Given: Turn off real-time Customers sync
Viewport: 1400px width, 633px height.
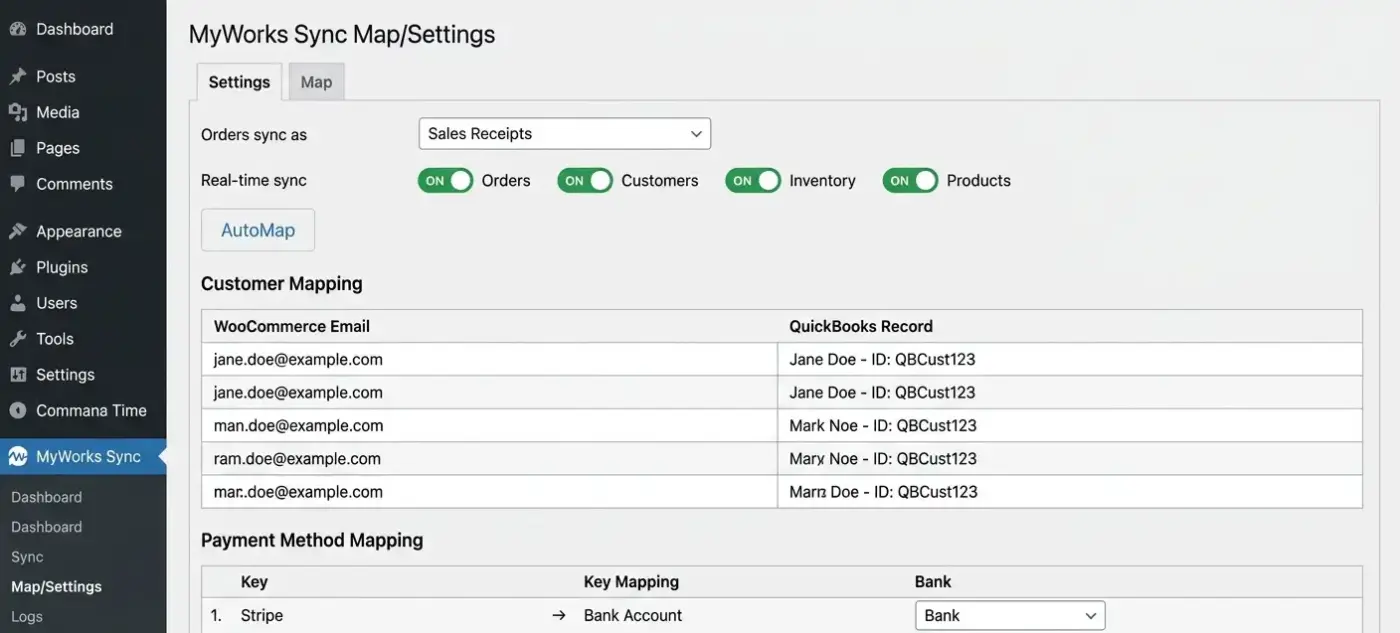Looking at the screenshot, I should point(585,181).
